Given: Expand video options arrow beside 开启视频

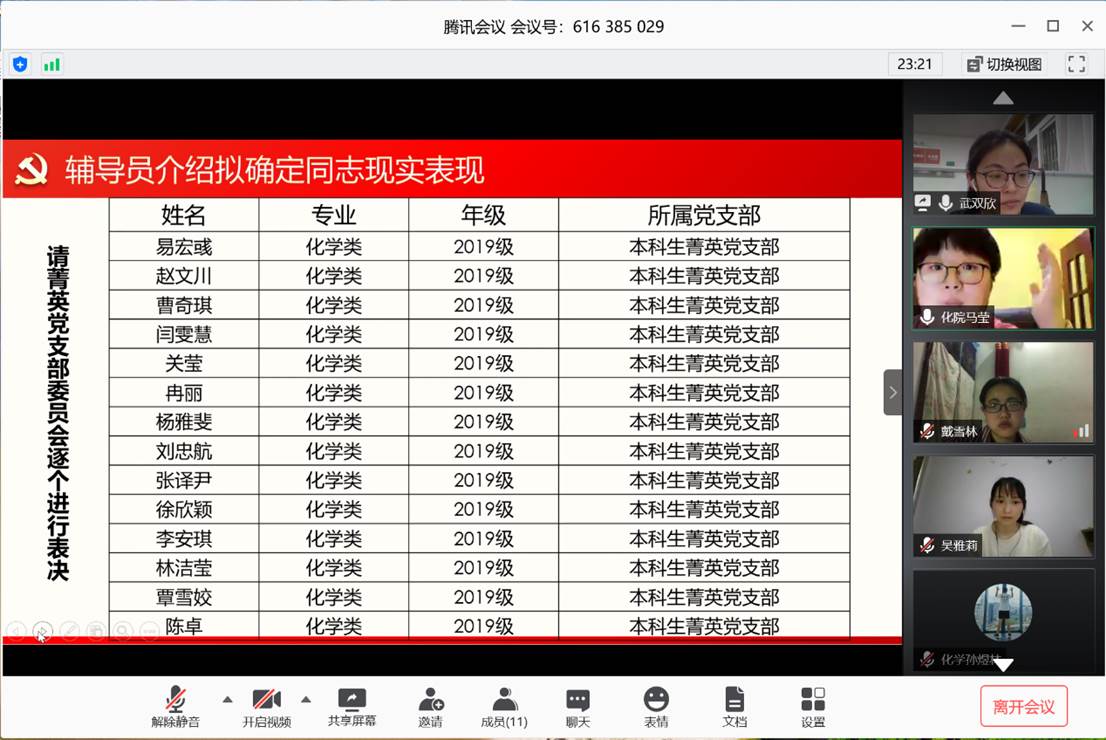Looking at the screenshot, I should [306, 699].
